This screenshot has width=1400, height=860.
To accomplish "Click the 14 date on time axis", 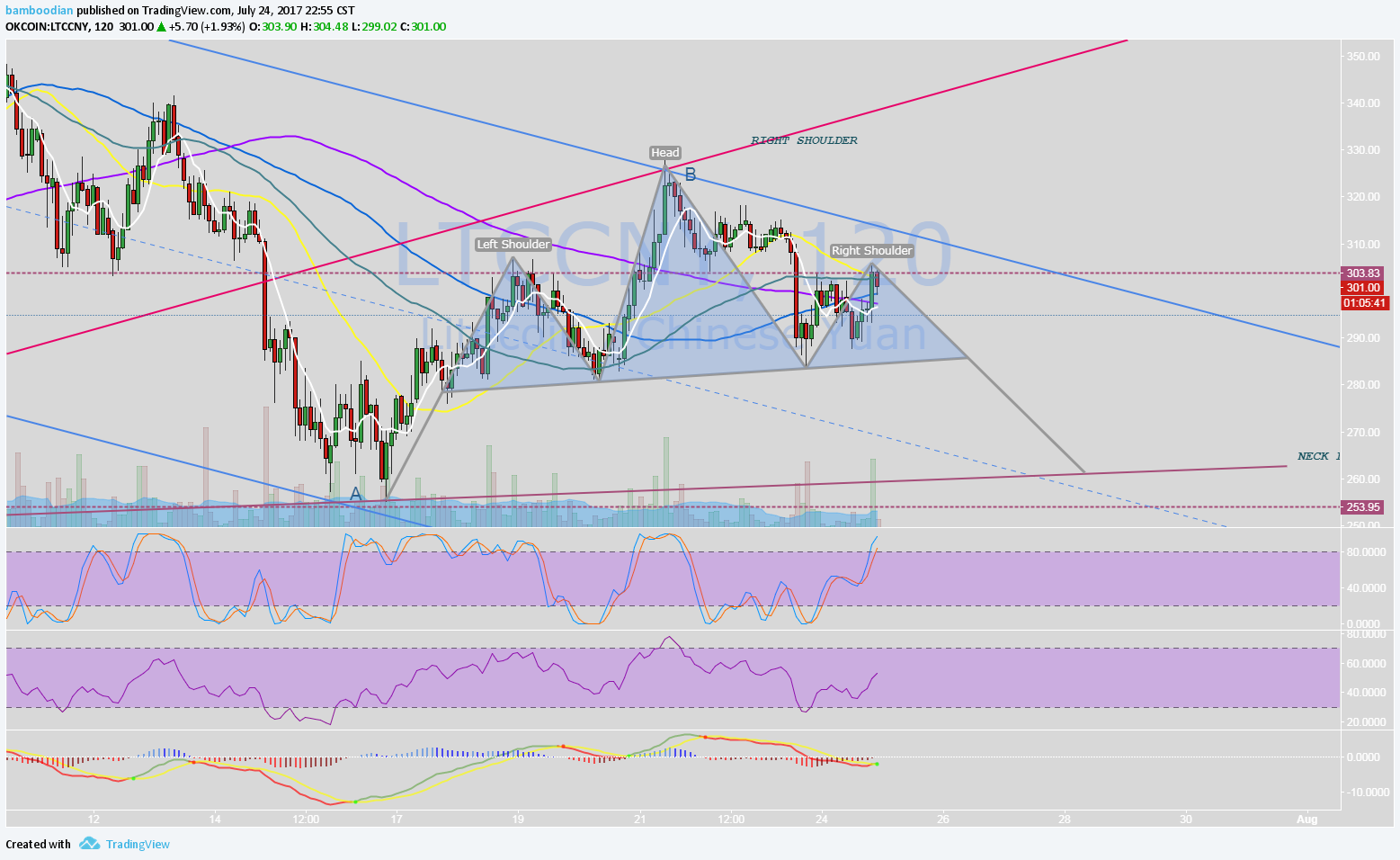I will (215, 820).
